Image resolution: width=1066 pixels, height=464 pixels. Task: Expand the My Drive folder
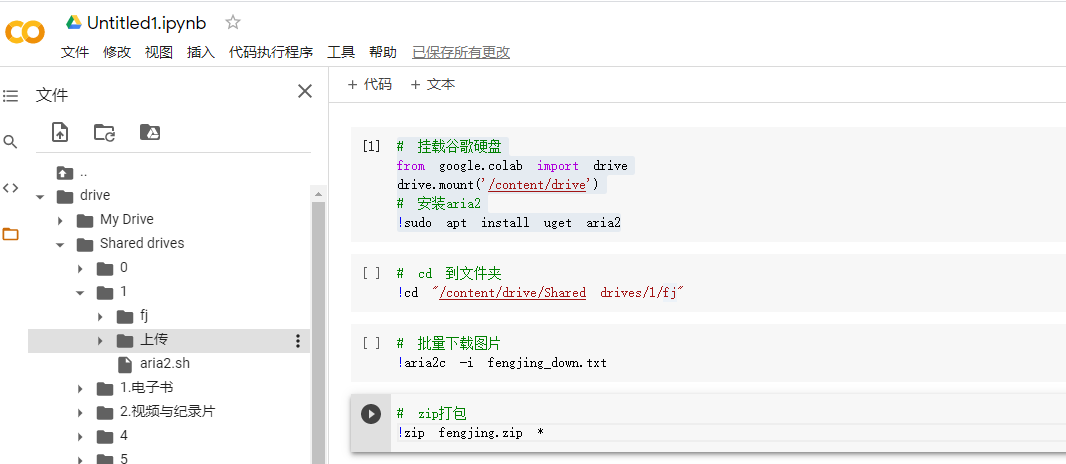(x=60, y=220)
